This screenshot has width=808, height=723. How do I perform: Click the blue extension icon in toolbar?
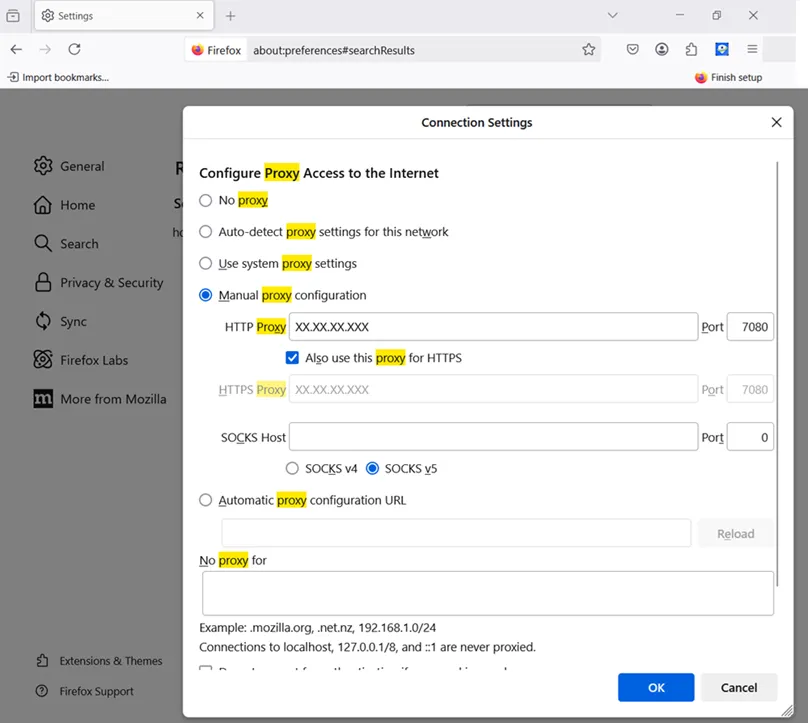(x=722, y=49)
